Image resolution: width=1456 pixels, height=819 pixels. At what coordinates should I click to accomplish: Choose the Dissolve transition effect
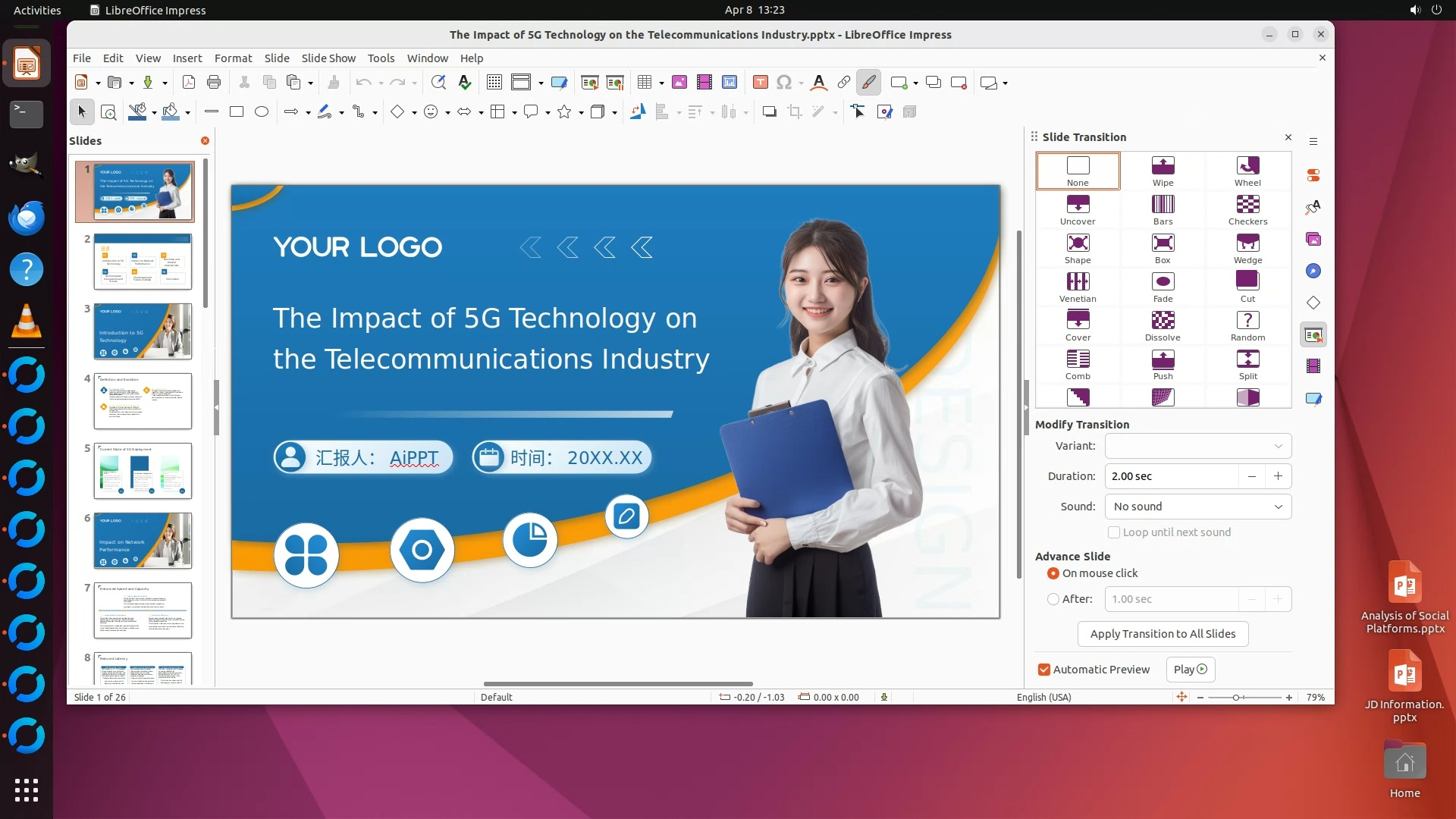click(x=1163, y=325)
